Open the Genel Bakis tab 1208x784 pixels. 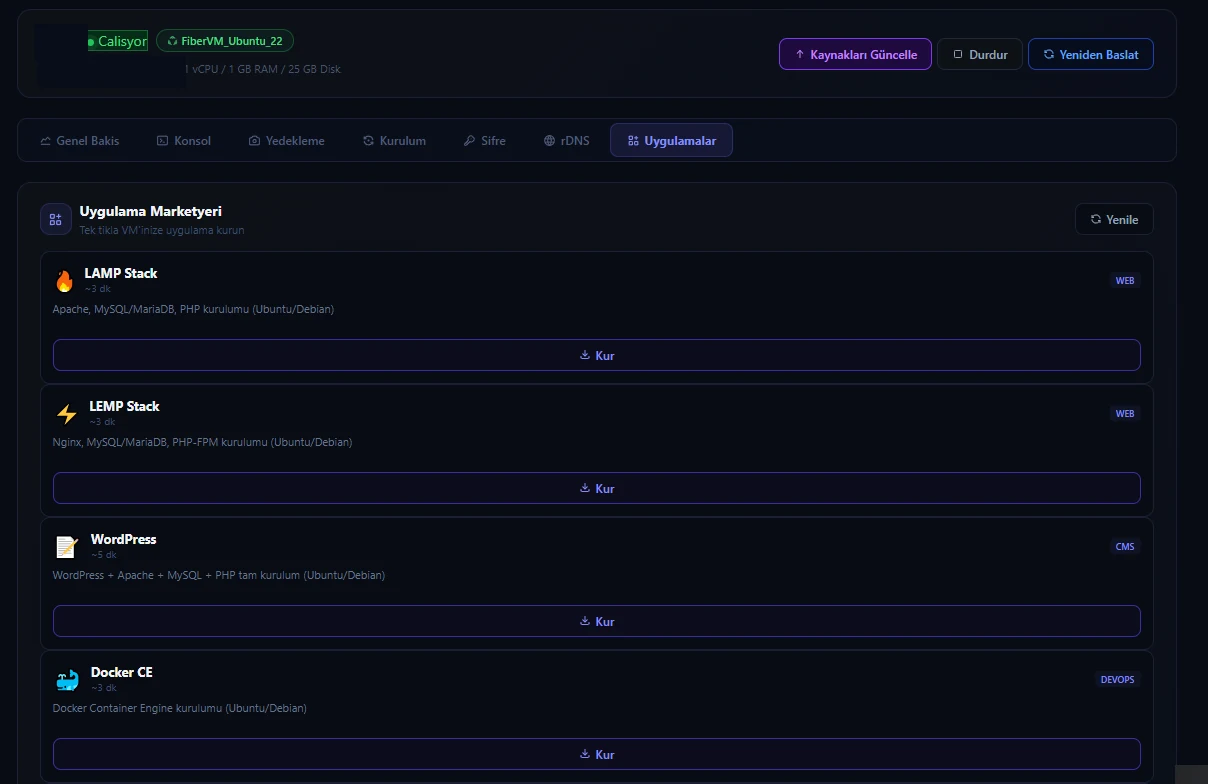tap(80, 141)
